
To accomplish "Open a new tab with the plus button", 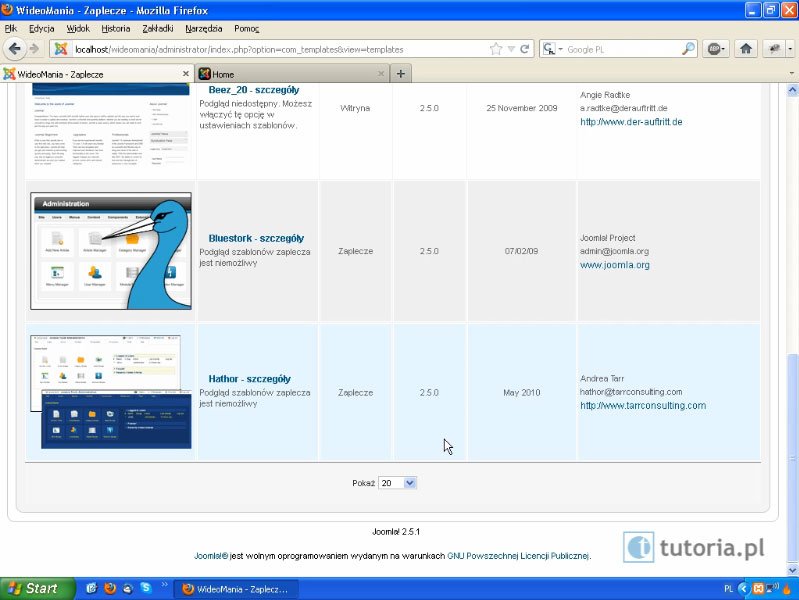I will click(x=401, y=74).
